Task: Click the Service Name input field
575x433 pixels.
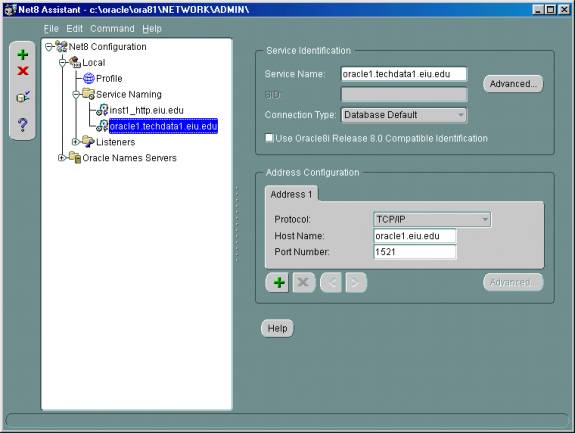Action: click(x=404, y=74)
